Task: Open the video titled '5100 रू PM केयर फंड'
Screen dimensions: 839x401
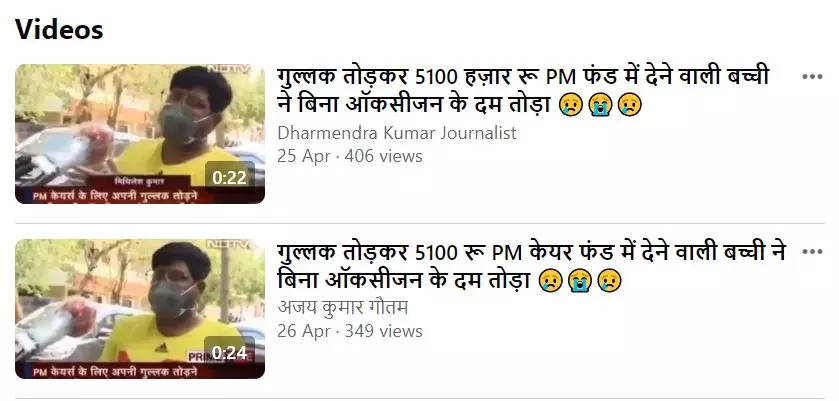Action: coord(531,266)
